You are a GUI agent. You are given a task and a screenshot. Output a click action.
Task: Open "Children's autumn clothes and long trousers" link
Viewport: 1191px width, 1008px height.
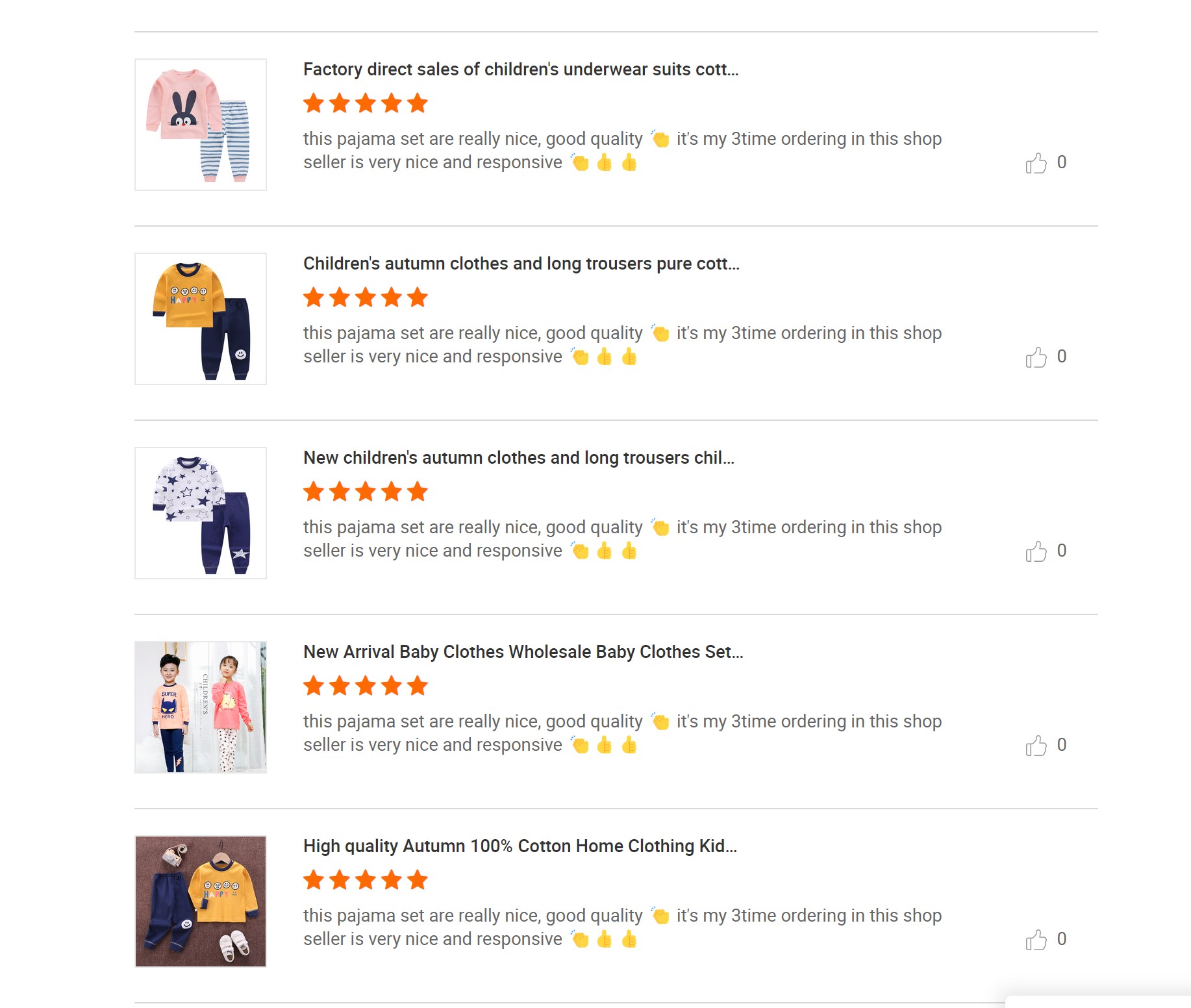click(x=521, y=264)
